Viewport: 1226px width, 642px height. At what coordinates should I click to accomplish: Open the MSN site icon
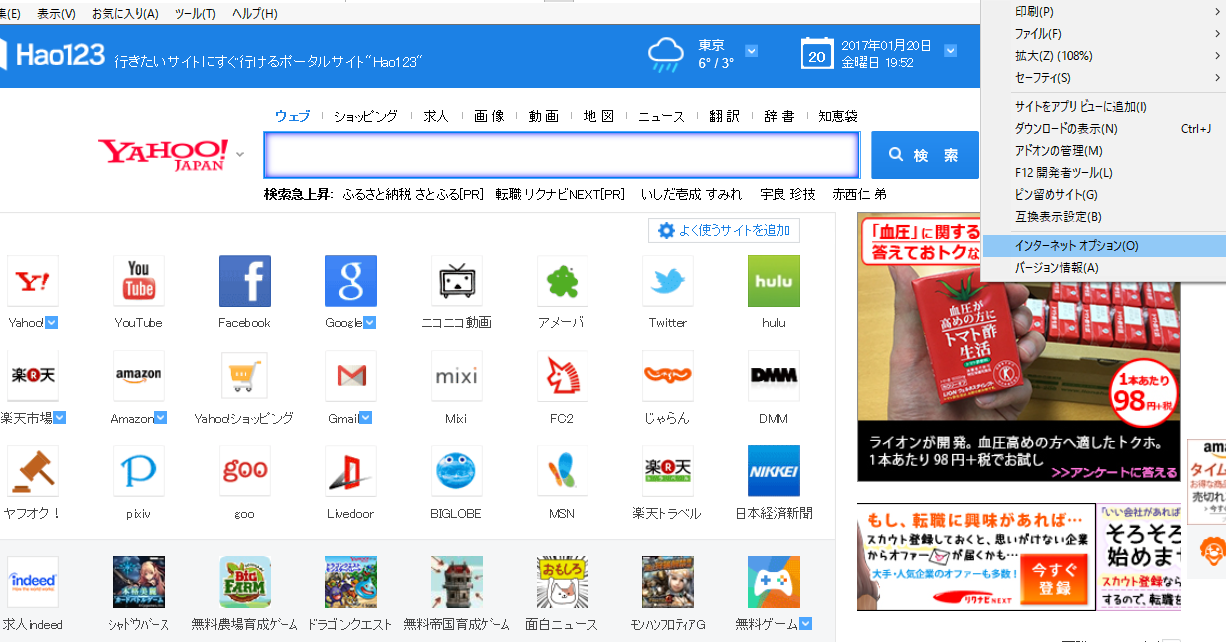point(563,471)
